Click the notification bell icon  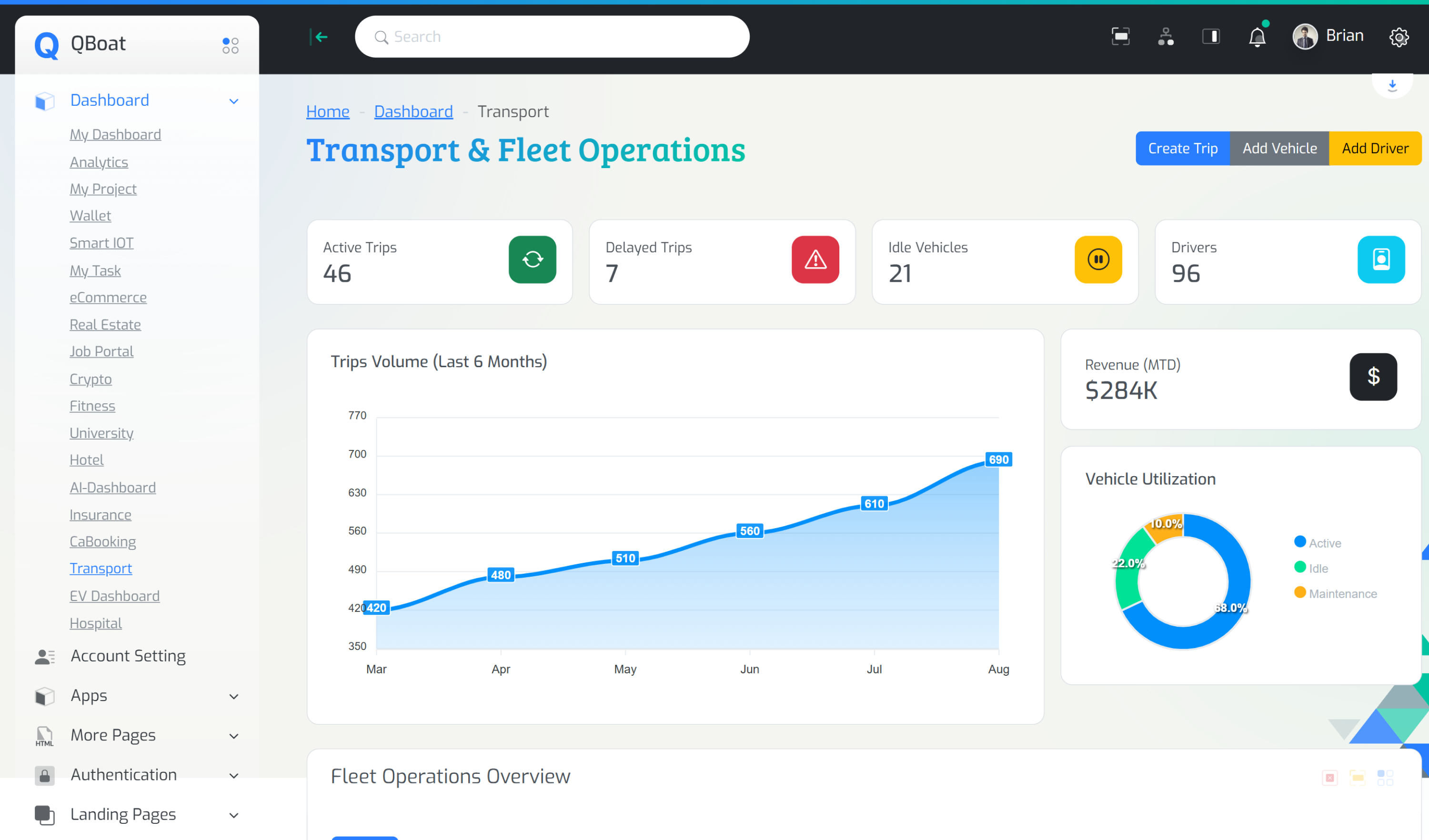(1257, 38)
